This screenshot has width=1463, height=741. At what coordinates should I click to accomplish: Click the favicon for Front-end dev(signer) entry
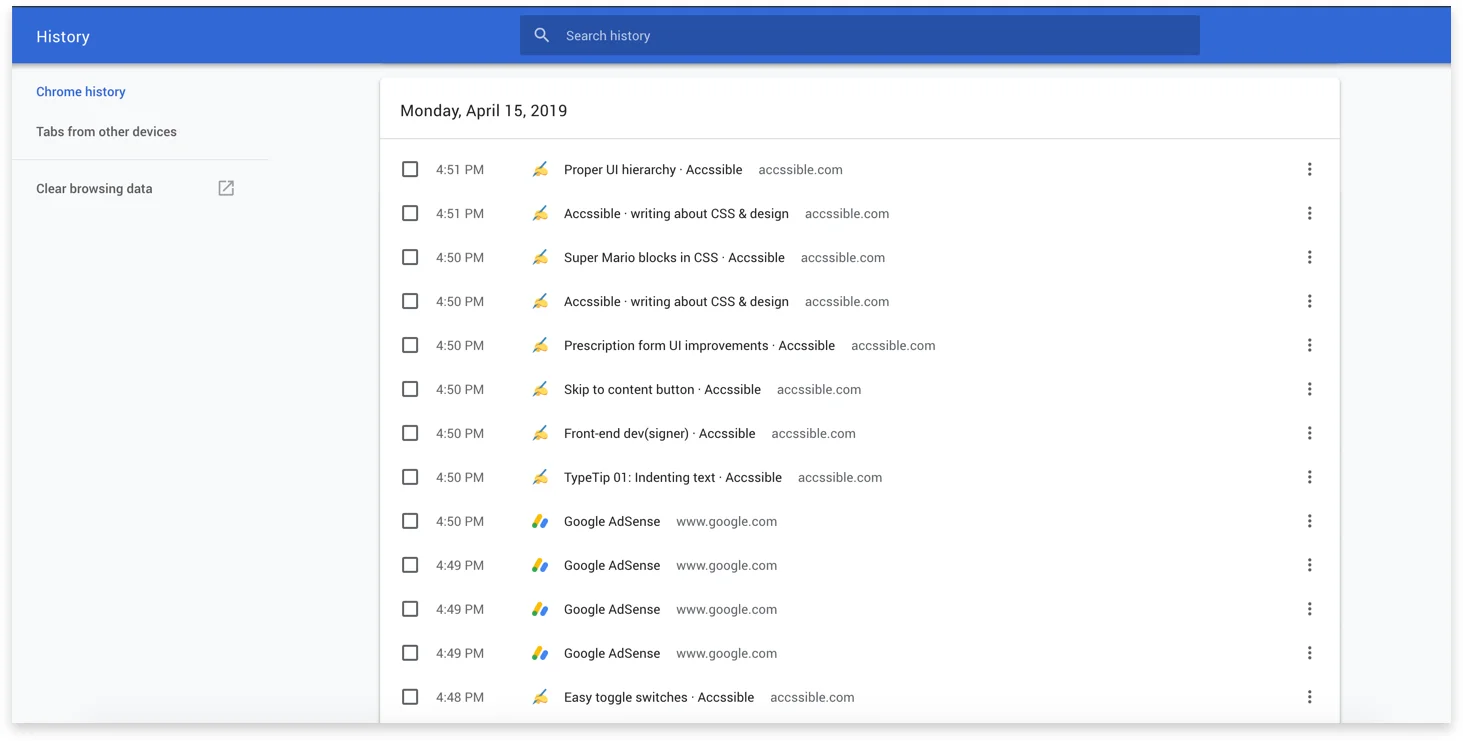(541, 433)
